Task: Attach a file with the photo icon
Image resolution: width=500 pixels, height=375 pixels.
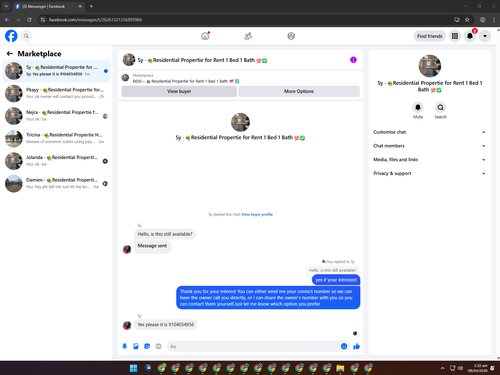Action: pyautogui.click(x=136, y=346)
